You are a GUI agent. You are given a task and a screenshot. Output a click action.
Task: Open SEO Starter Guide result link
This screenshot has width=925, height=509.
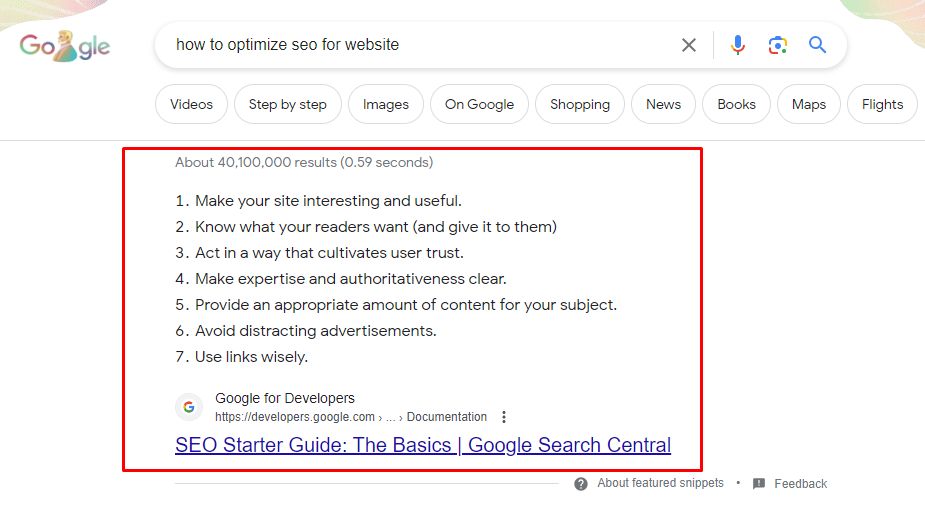pyautogui.click(x=423, y=445)
